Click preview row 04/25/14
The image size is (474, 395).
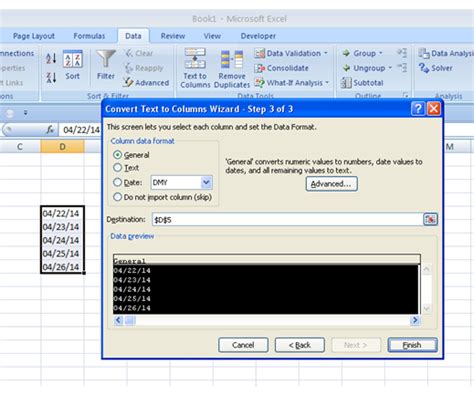[x=265, y=299]
